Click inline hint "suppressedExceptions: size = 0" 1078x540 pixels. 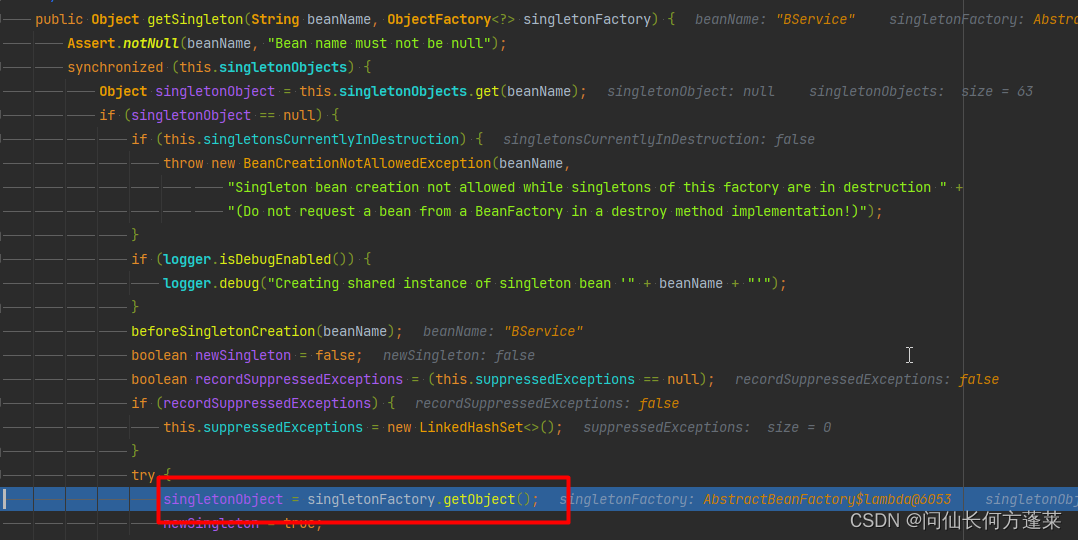707,428
